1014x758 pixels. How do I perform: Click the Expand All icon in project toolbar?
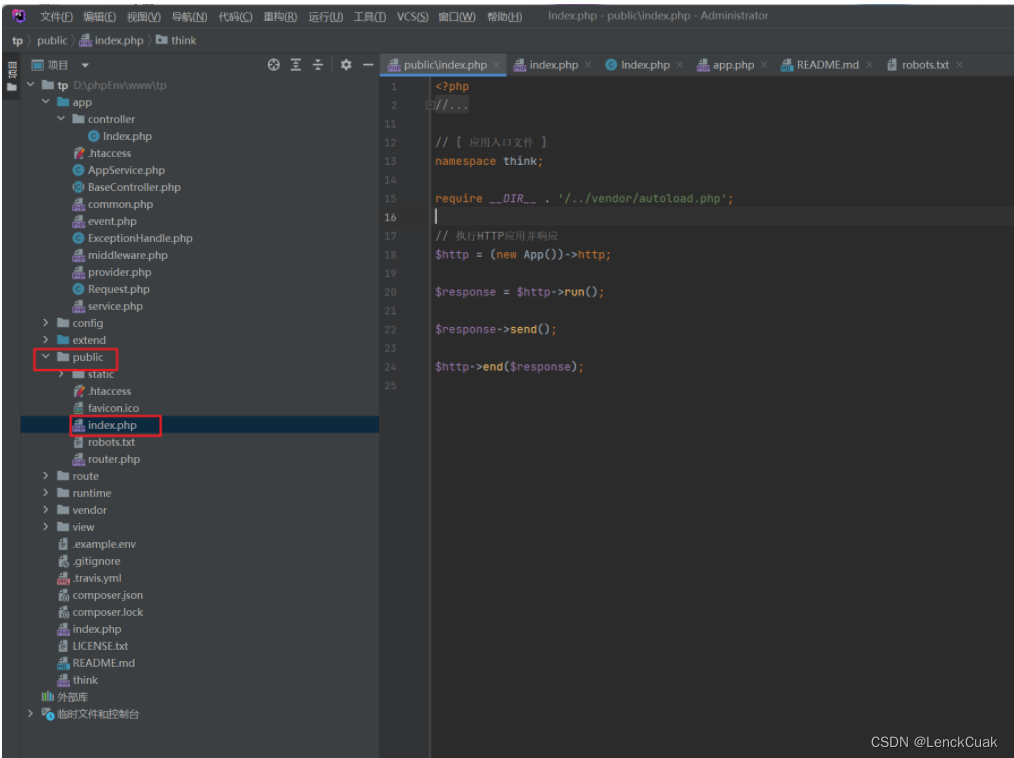tap(296, 65)
